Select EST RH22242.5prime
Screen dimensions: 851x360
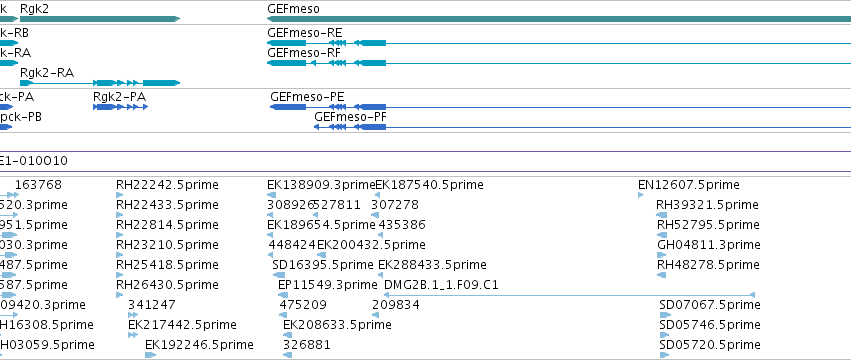[167, 185]
